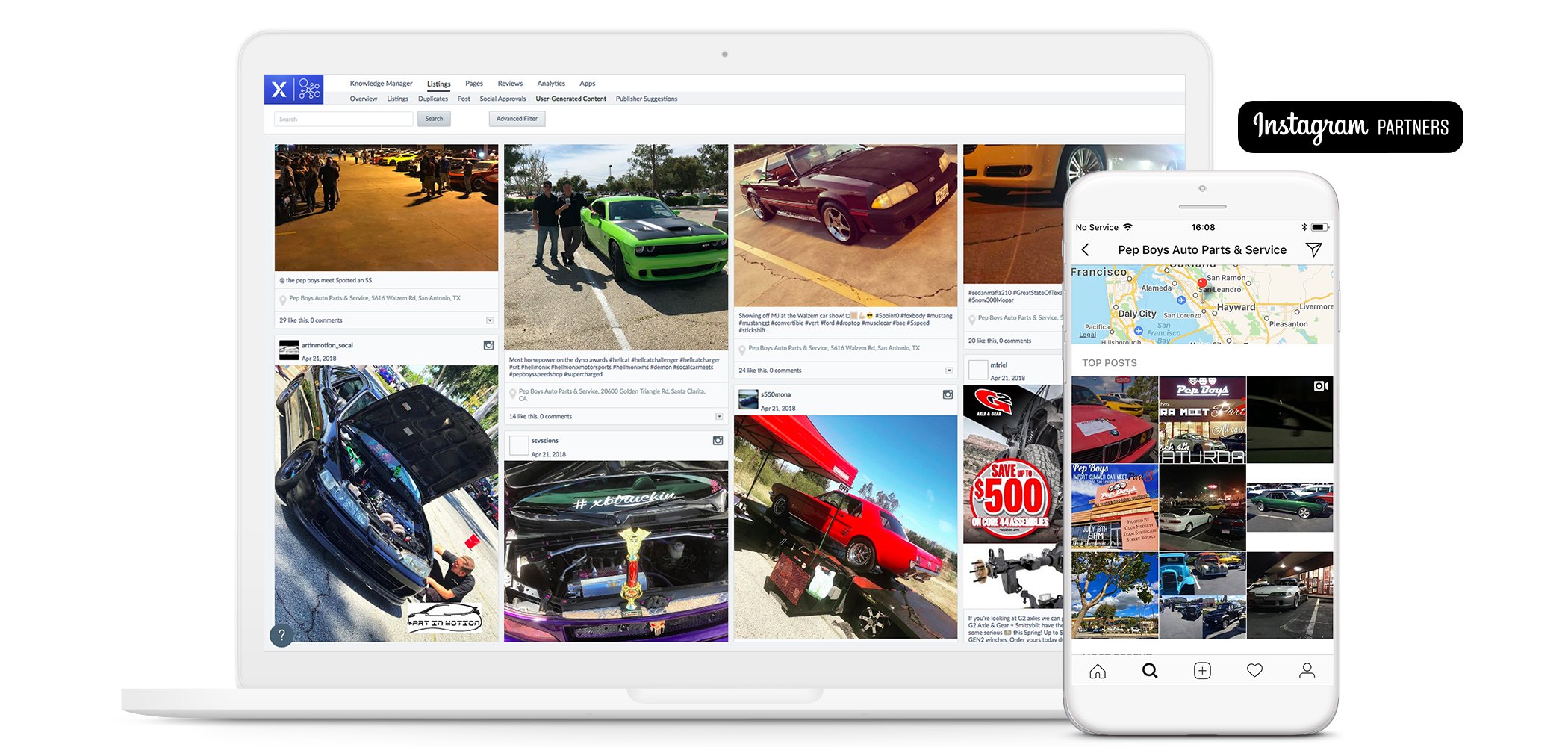Tap the profile person icon
1568x747 pixels.
coord(1307,671)
